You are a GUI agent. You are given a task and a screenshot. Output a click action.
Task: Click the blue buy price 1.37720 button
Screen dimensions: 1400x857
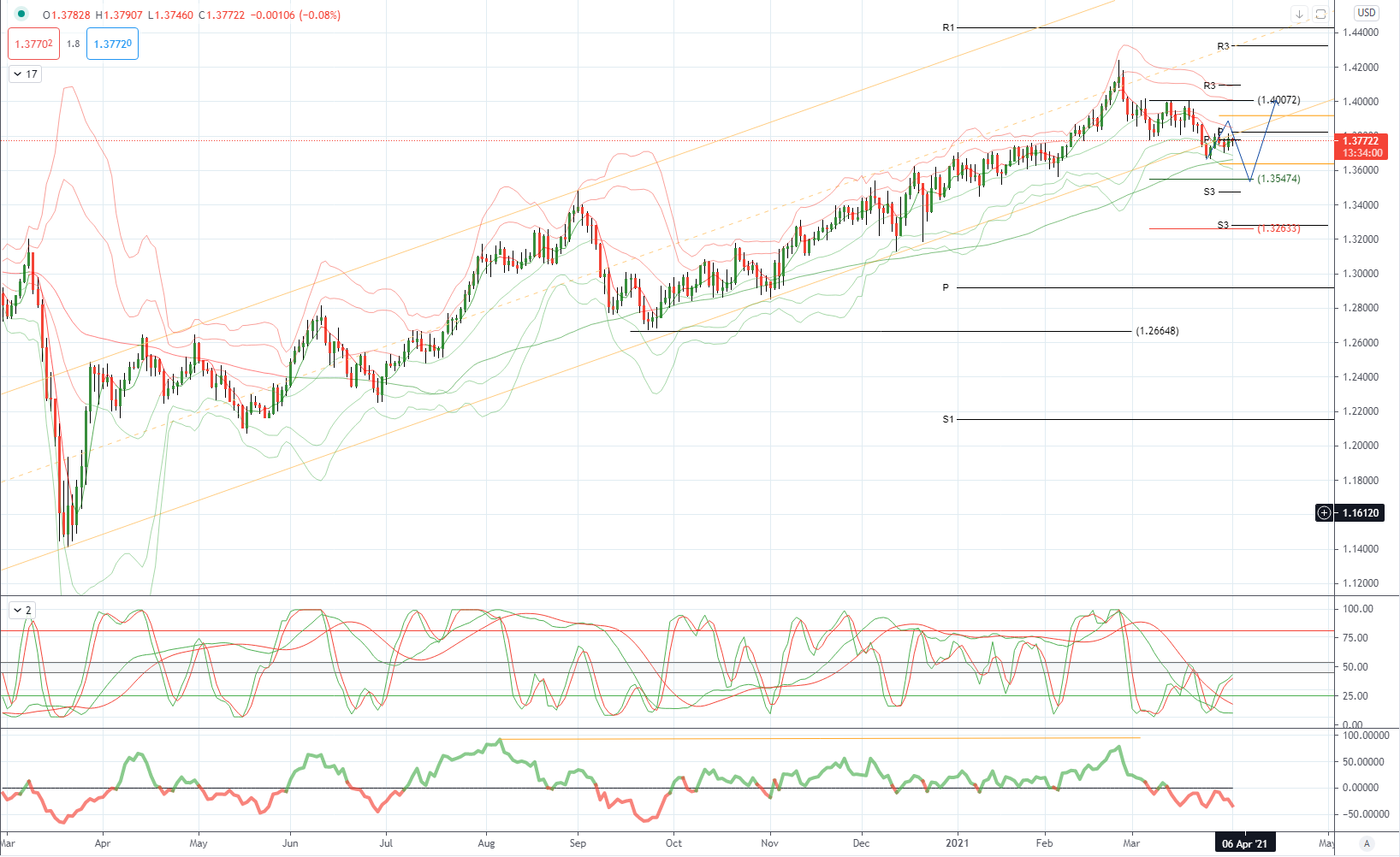tap(112, 44)
